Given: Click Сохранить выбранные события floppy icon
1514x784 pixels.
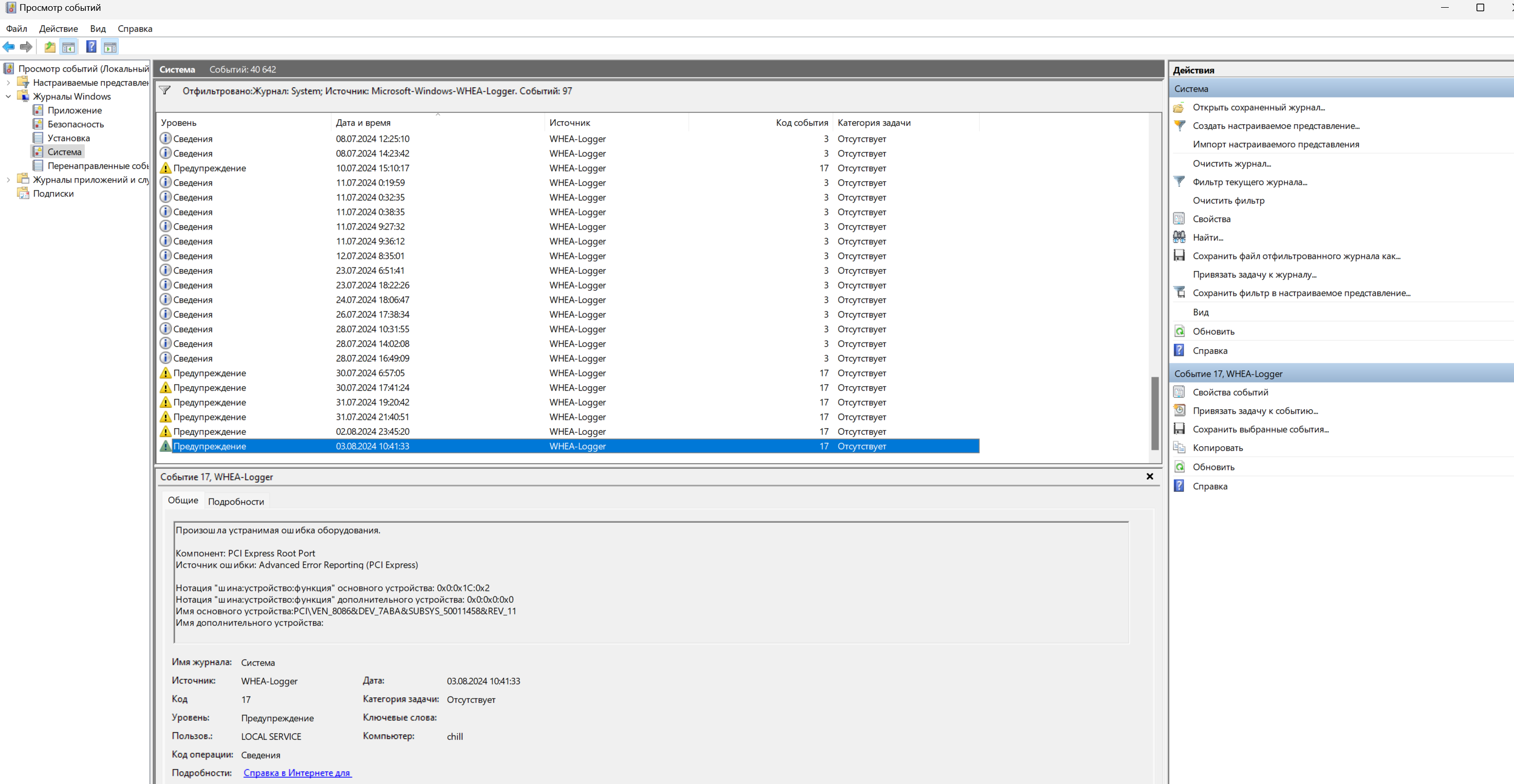Looking at the screenshot, I should tap(1179, 429).
